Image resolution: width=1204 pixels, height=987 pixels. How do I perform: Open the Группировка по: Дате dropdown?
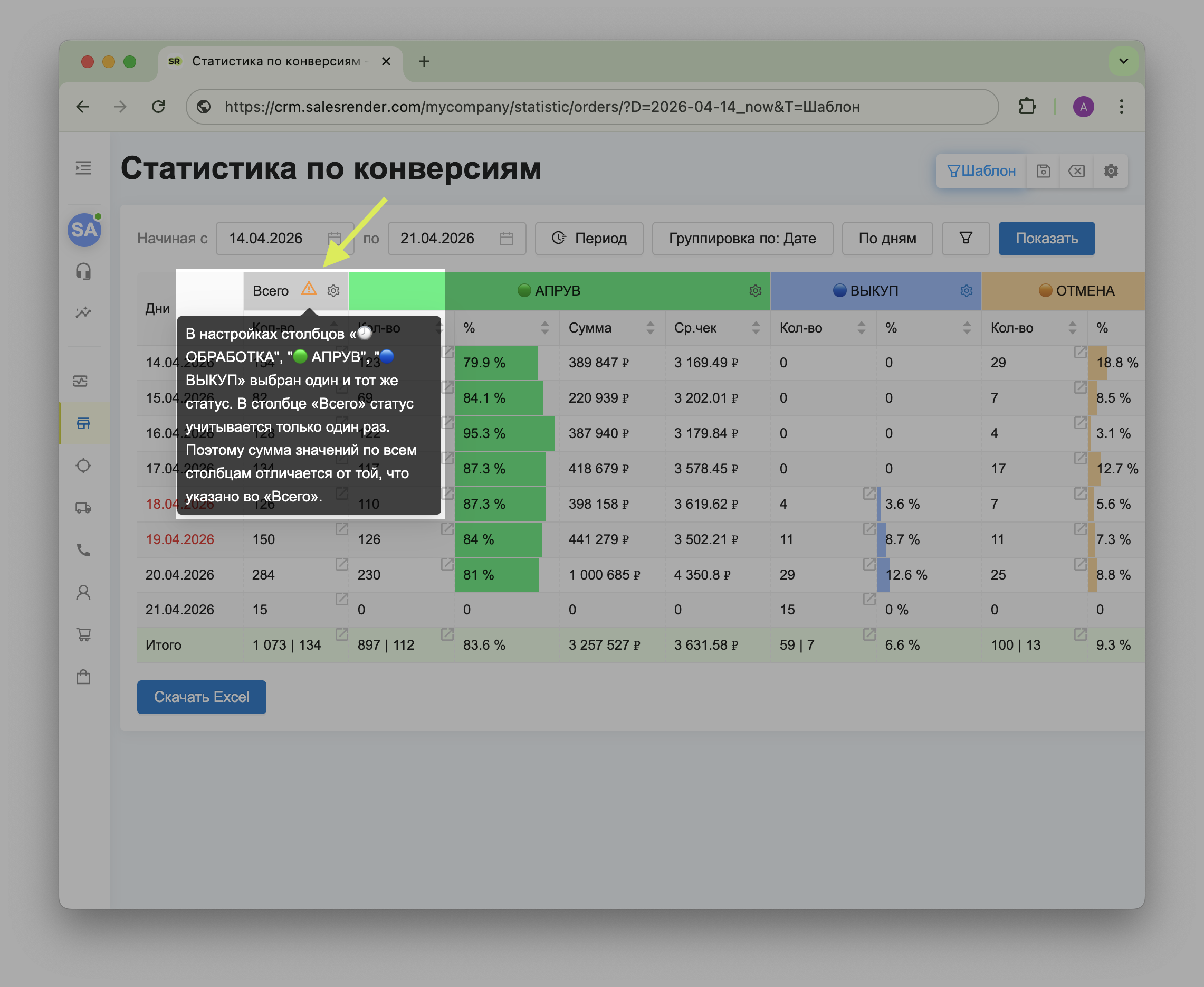click(742, 238)
